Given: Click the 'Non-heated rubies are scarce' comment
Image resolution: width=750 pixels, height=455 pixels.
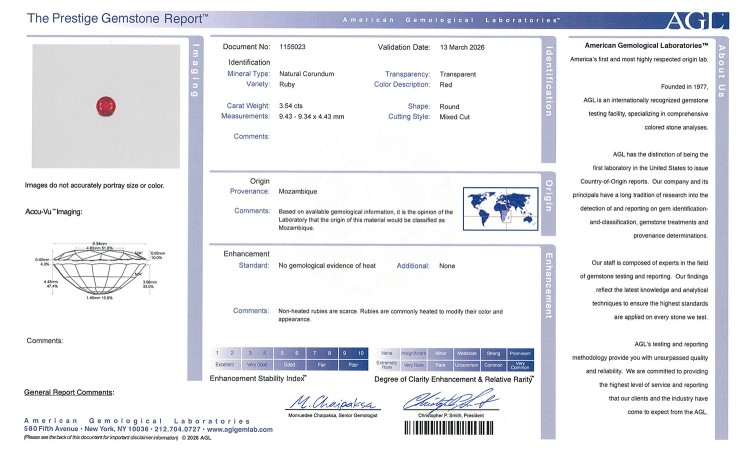Looking at the screenshot, I should tap(390, 315).
